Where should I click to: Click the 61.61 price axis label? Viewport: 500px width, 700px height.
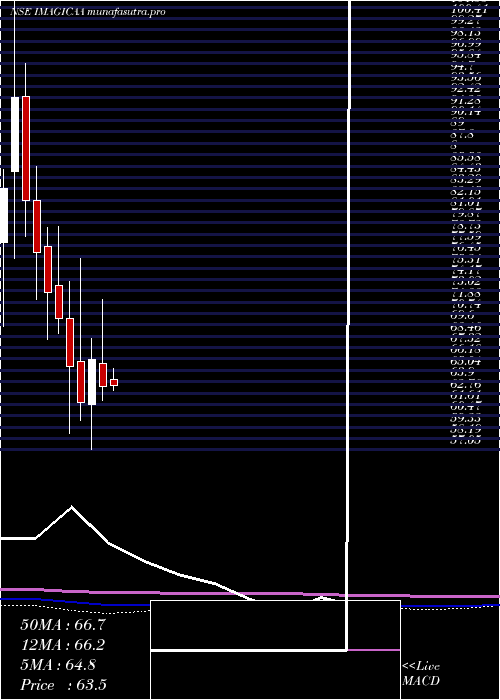coord(466,396)
